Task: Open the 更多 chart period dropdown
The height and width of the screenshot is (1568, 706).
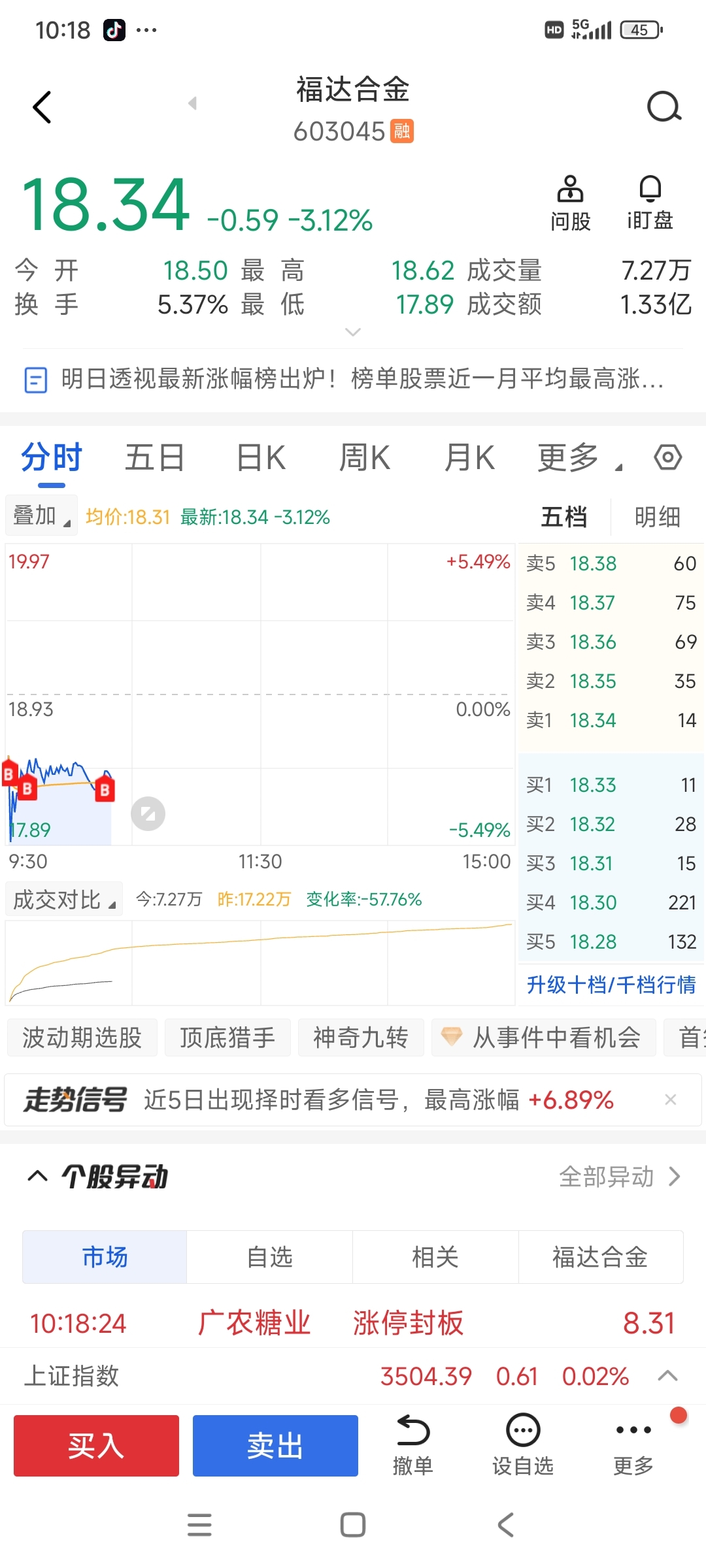Action: pos(580,457)
